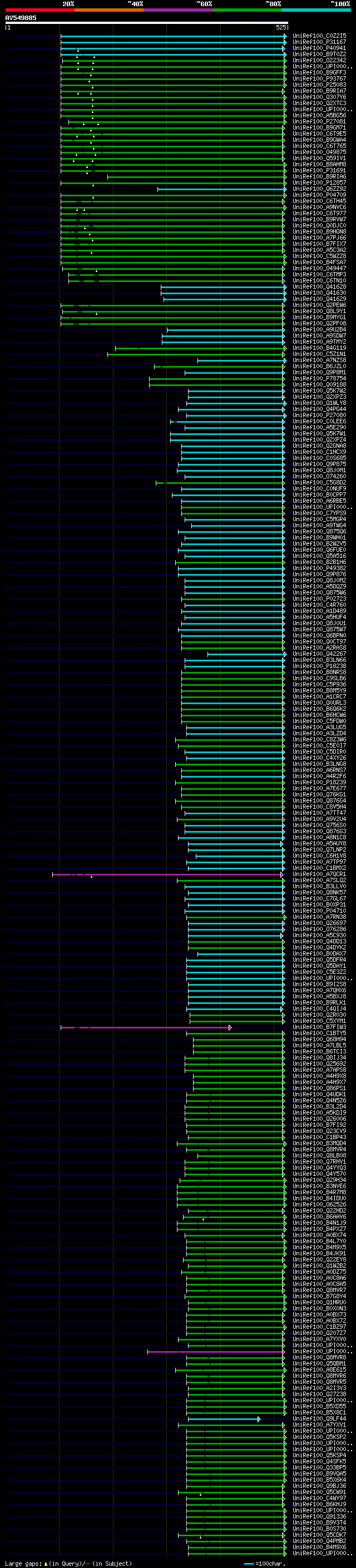Viewport: 356px width, 1568px height.
Task: Click the cyan ~100% identity color segment
Action: [316, 11]
